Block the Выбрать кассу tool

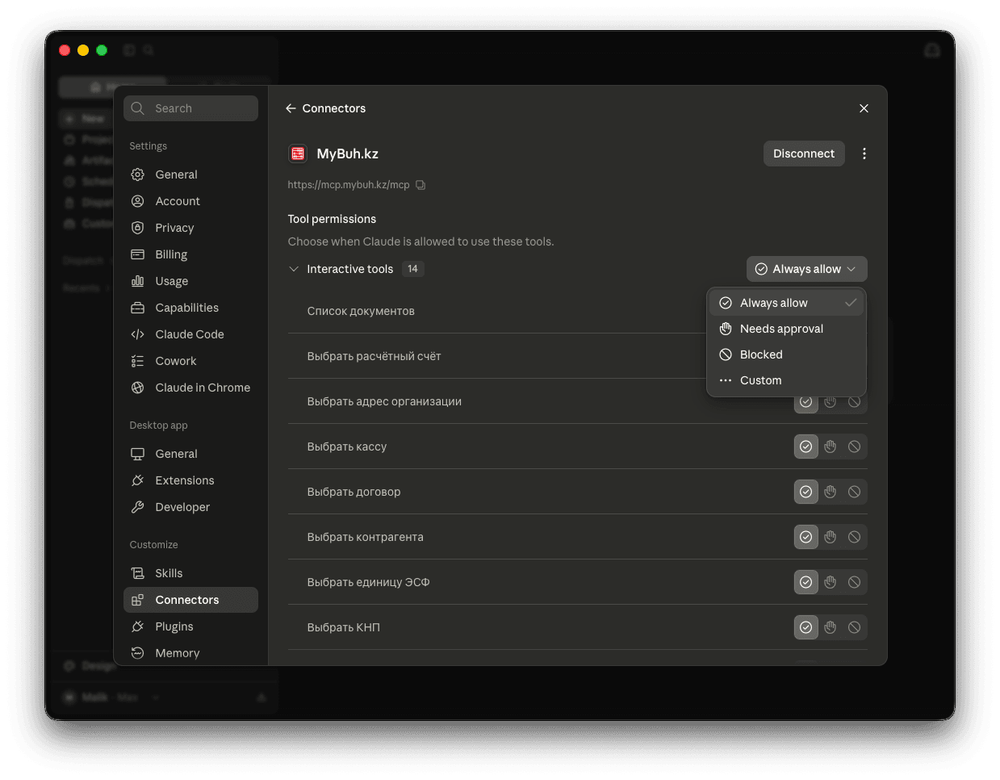pyautogui.click(x=855, y=446)
